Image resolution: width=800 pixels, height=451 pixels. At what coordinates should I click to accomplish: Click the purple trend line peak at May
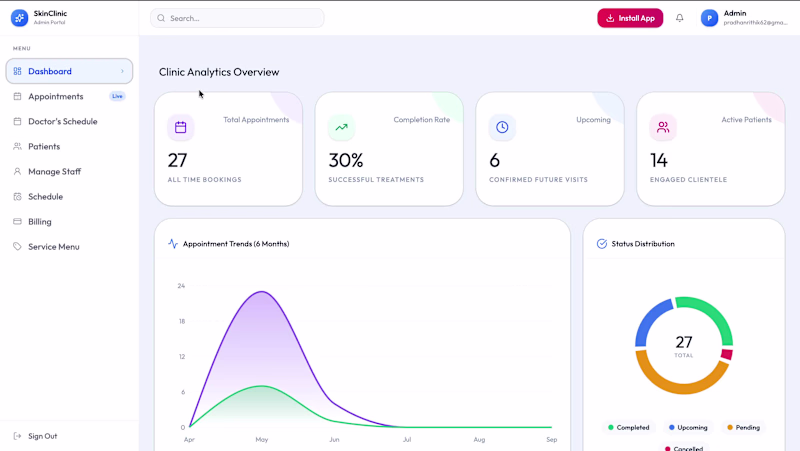pos(262,291)
